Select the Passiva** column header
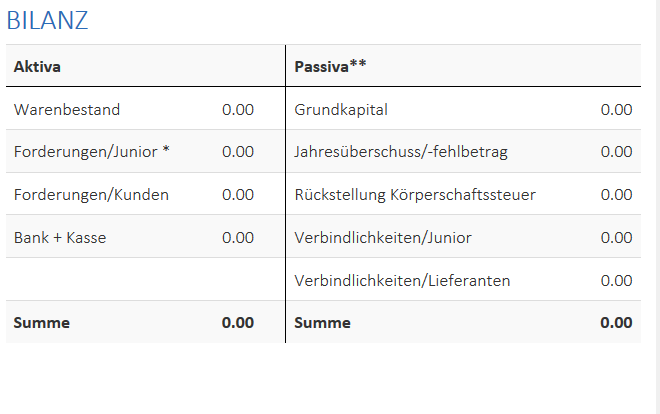The image size is (660, 414). pyautogui.click(x=330, y=66)
